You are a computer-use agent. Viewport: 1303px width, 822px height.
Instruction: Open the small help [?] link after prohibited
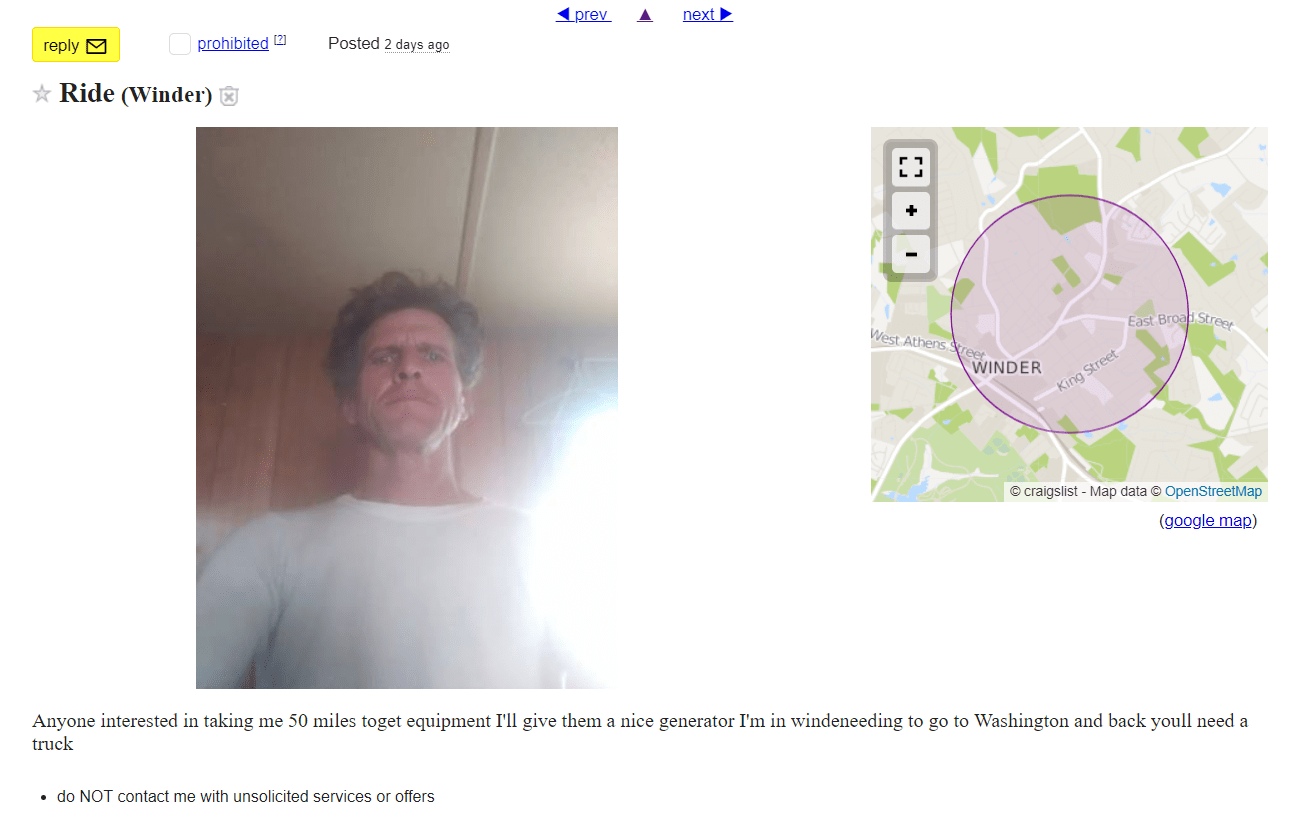click(280, 40)
